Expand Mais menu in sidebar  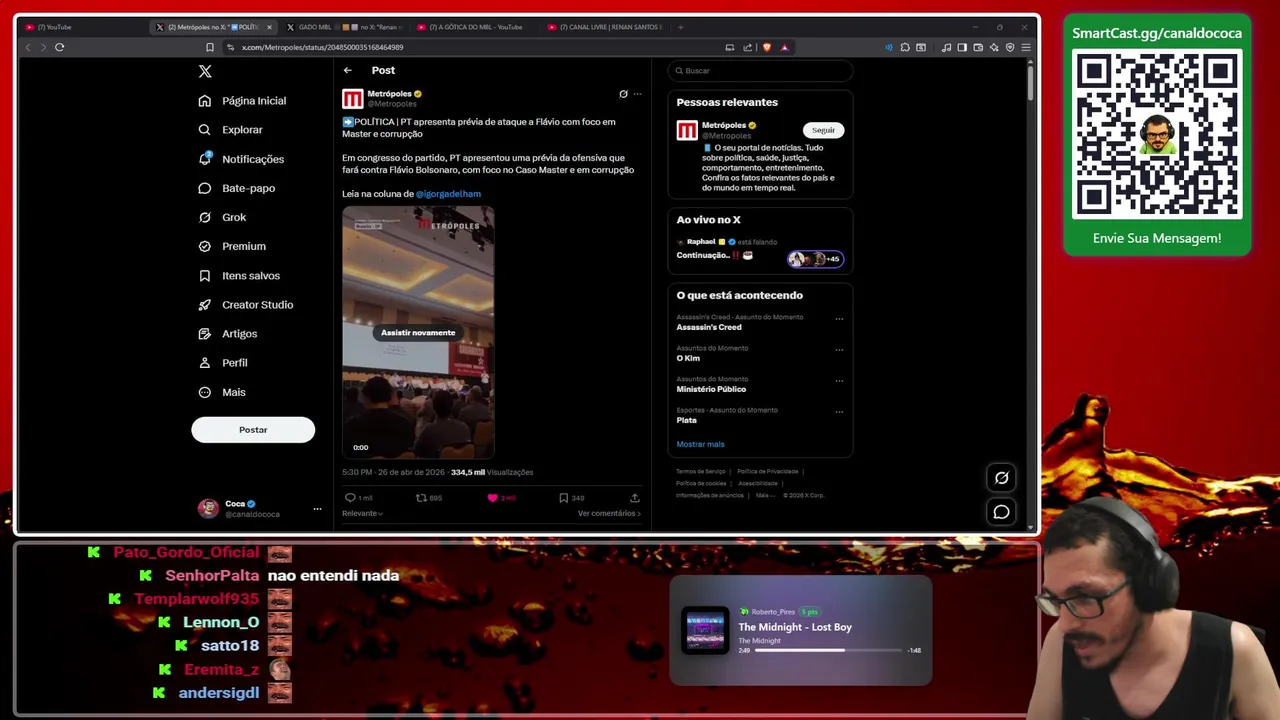[x=222, y=392]
